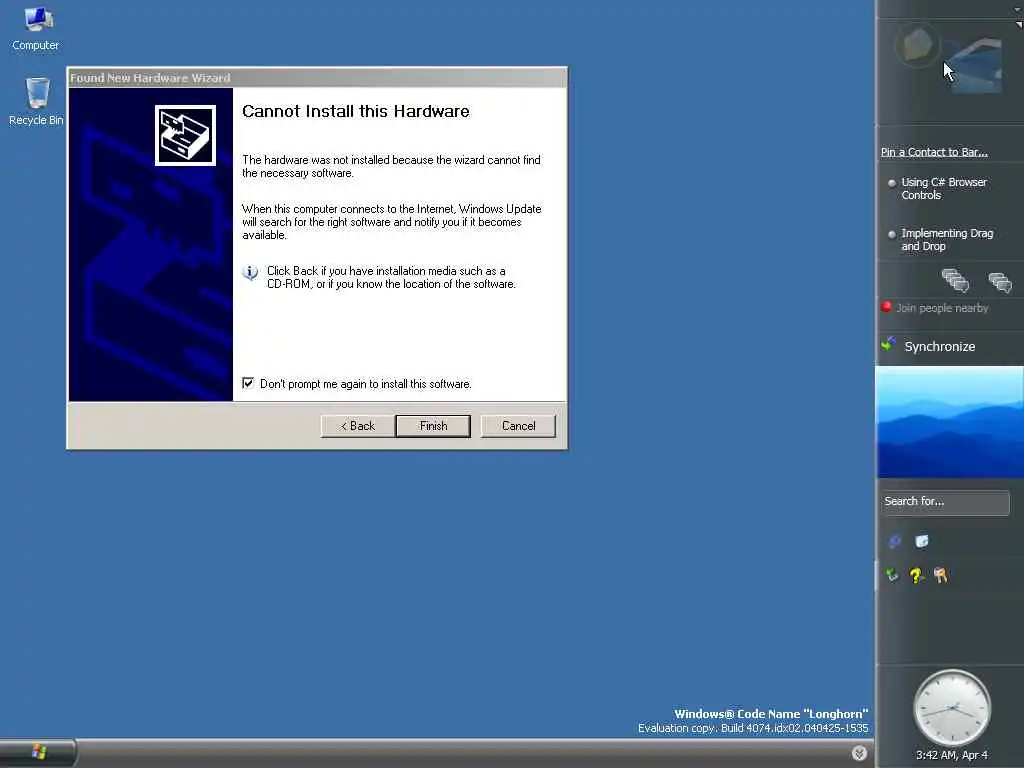Click the Pin a Contact to Bar link
The height and width of the screenshot is (768, 1024).
[x=934, y=152]
